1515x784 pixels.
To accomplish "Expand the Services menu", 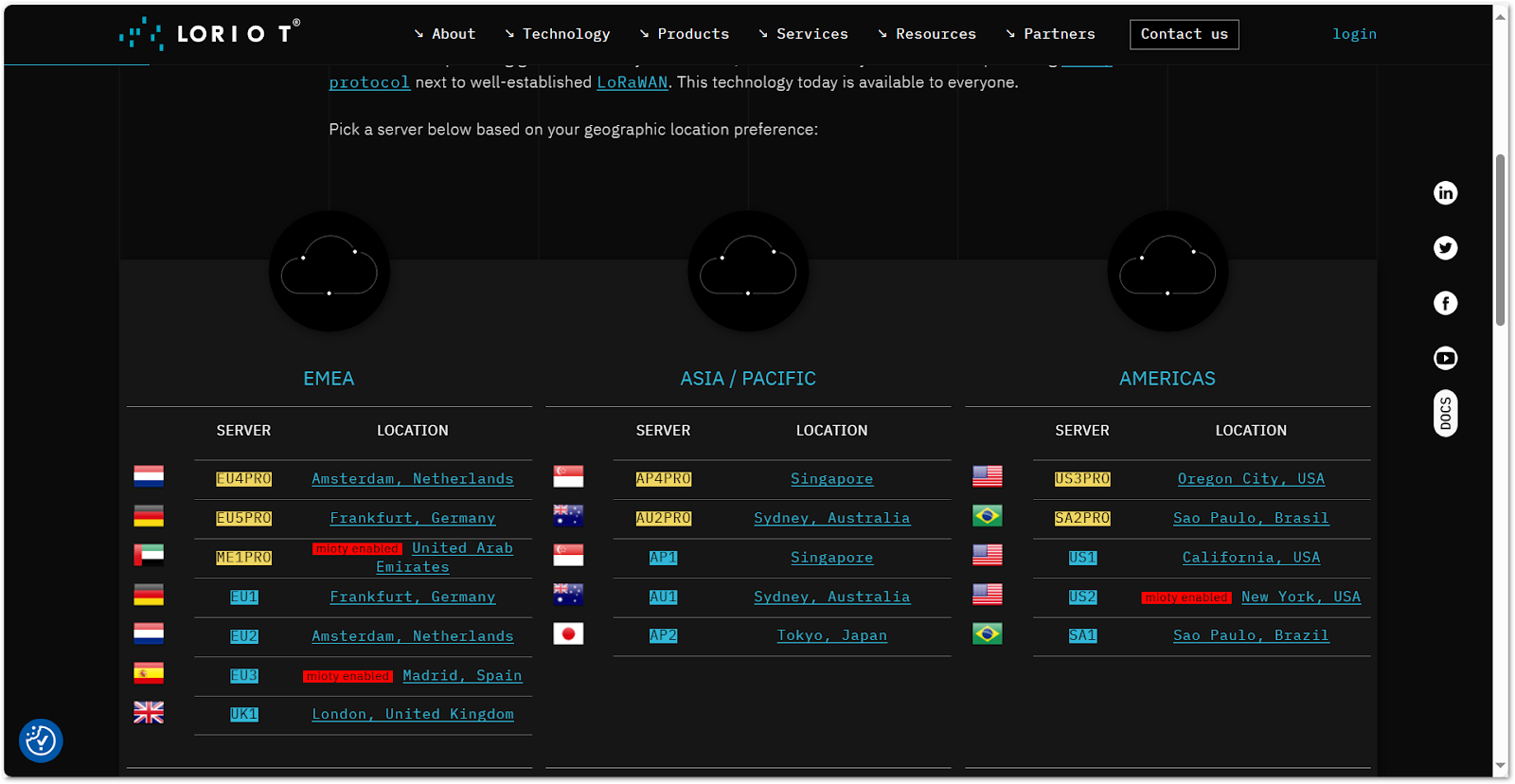I will click(803, 34).
